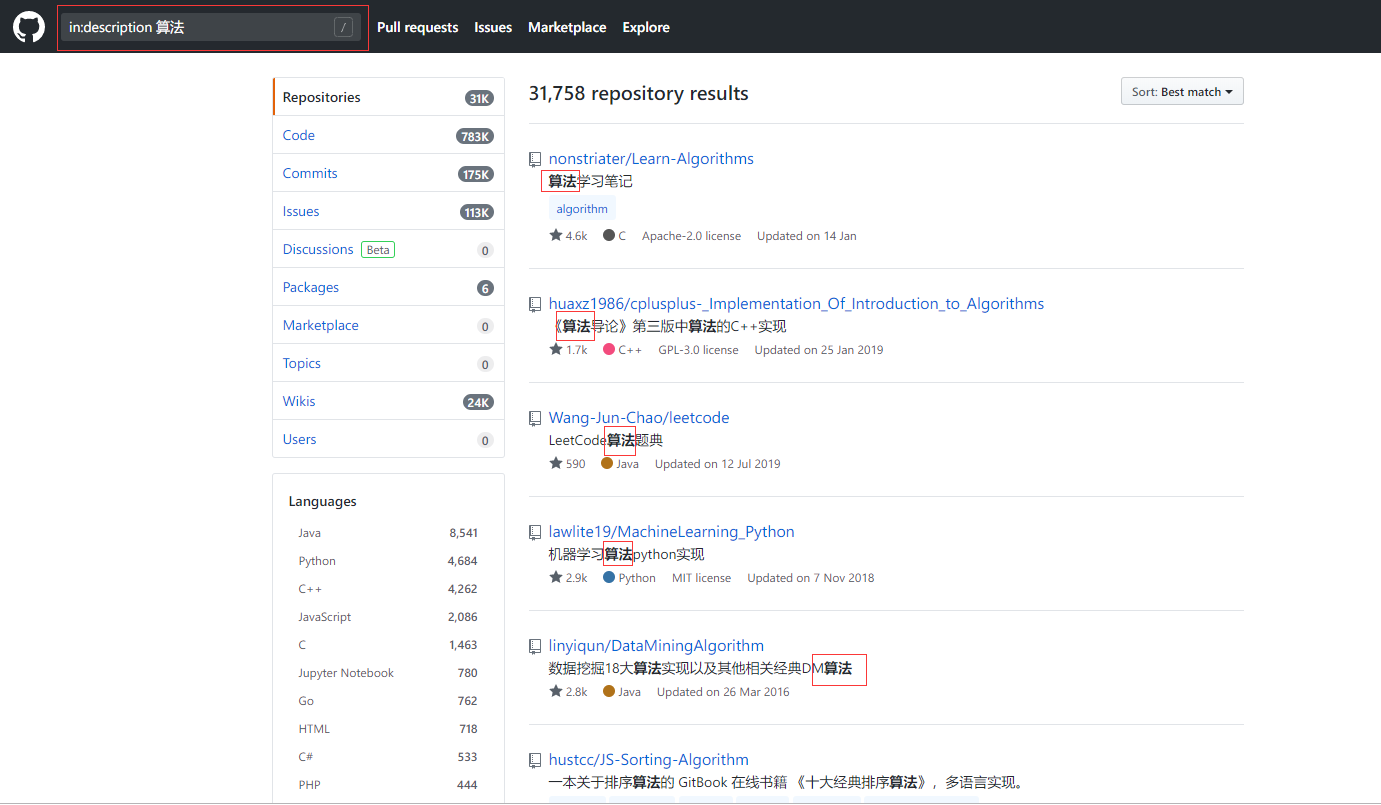This screenshot has height=805, width=1381.
Task: Filter results by Jupyter Notebook language
Action: click(x=388, y=673)
